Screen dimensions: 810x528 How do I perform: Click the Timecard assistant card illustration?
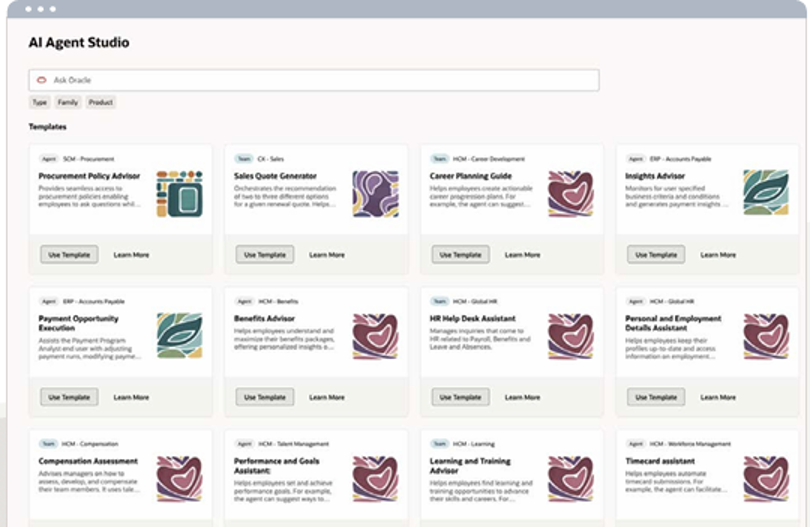(x=766, y=479)
